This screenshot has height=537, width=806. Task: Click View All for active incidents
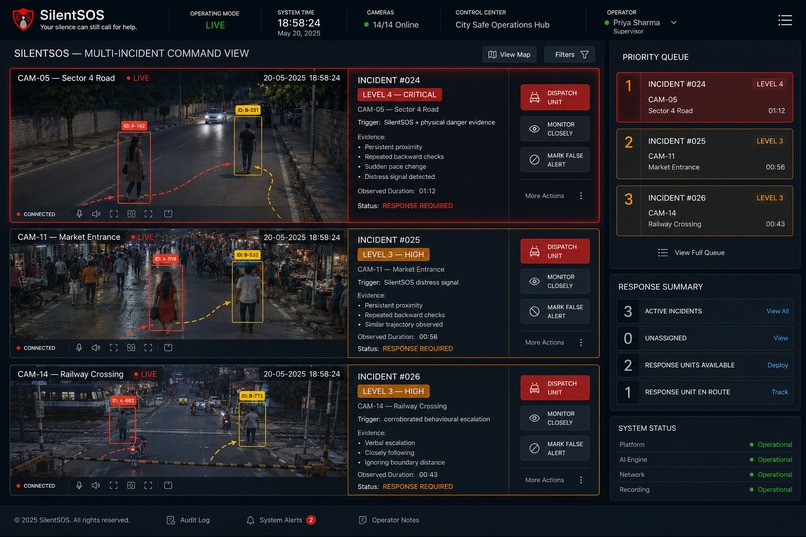[777, 311]
